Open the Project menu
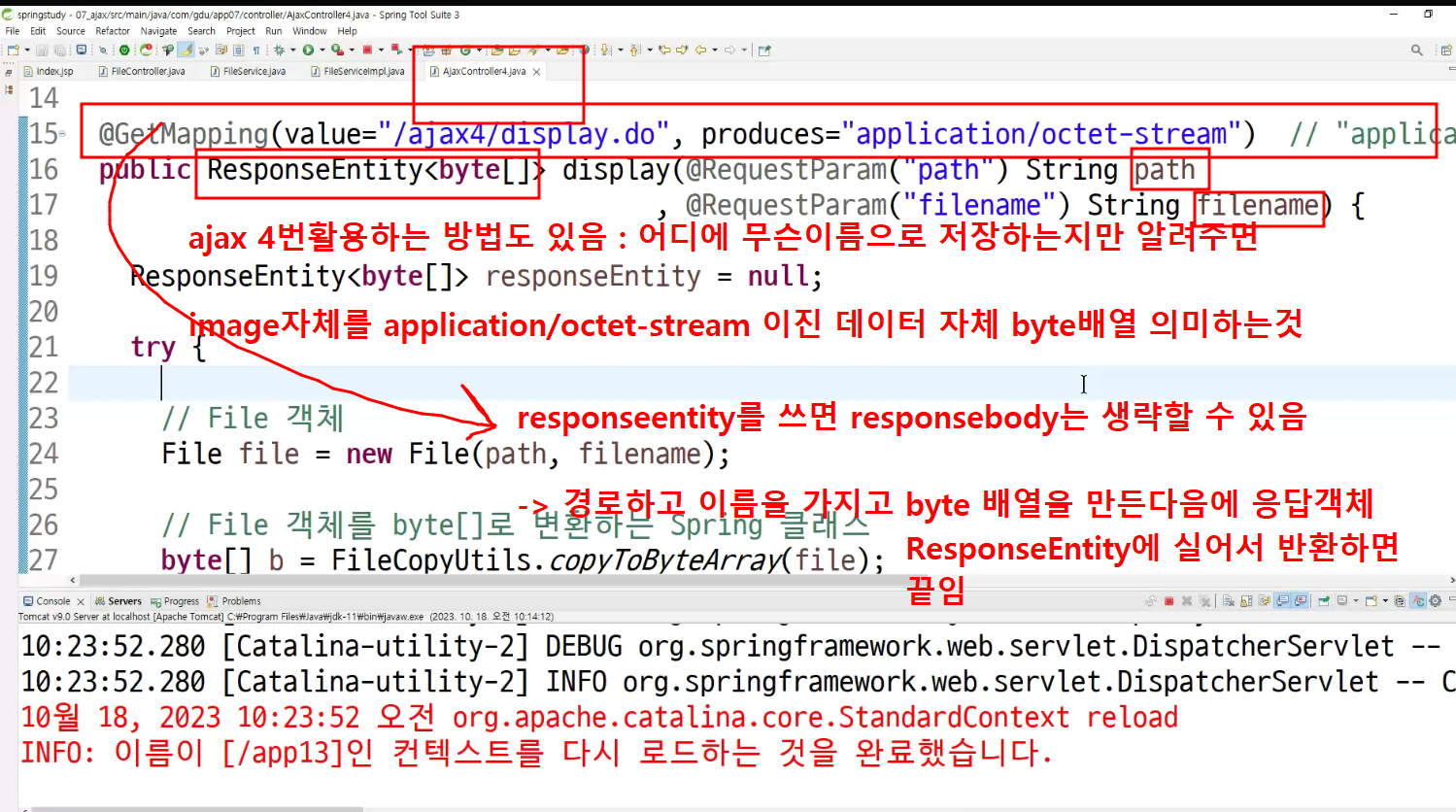This screenshot has width=1456, height=812. point(241,31)
